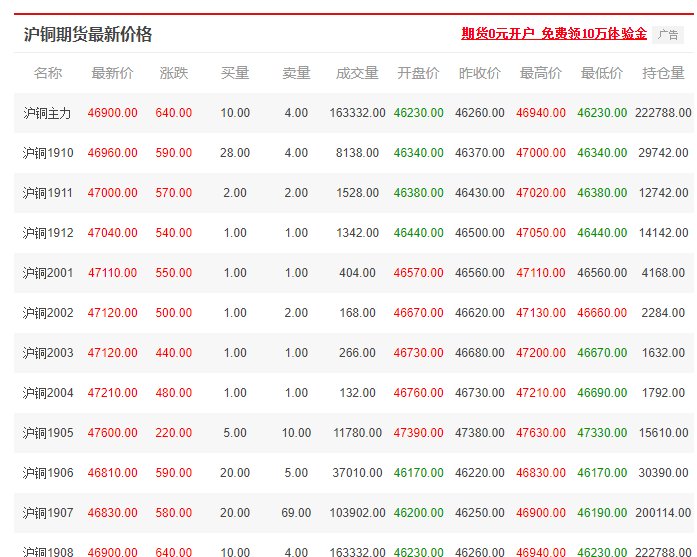Viewport: 697px width, 557px height.
Task: Click volume 404.00 for 沪铜2001
Action: click(x=357, y=273)
